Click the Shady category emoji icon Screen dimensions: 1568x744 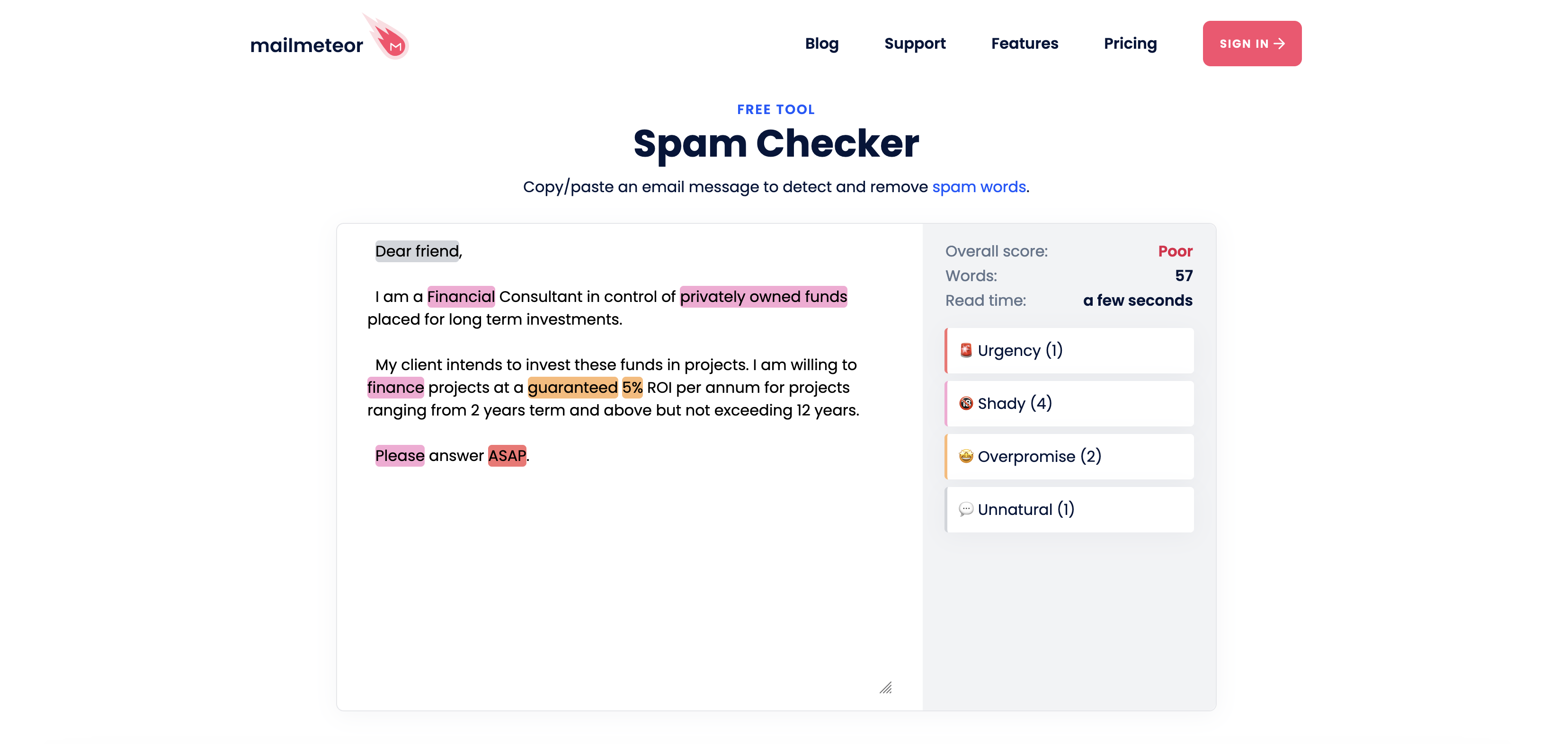coord(965,403)
